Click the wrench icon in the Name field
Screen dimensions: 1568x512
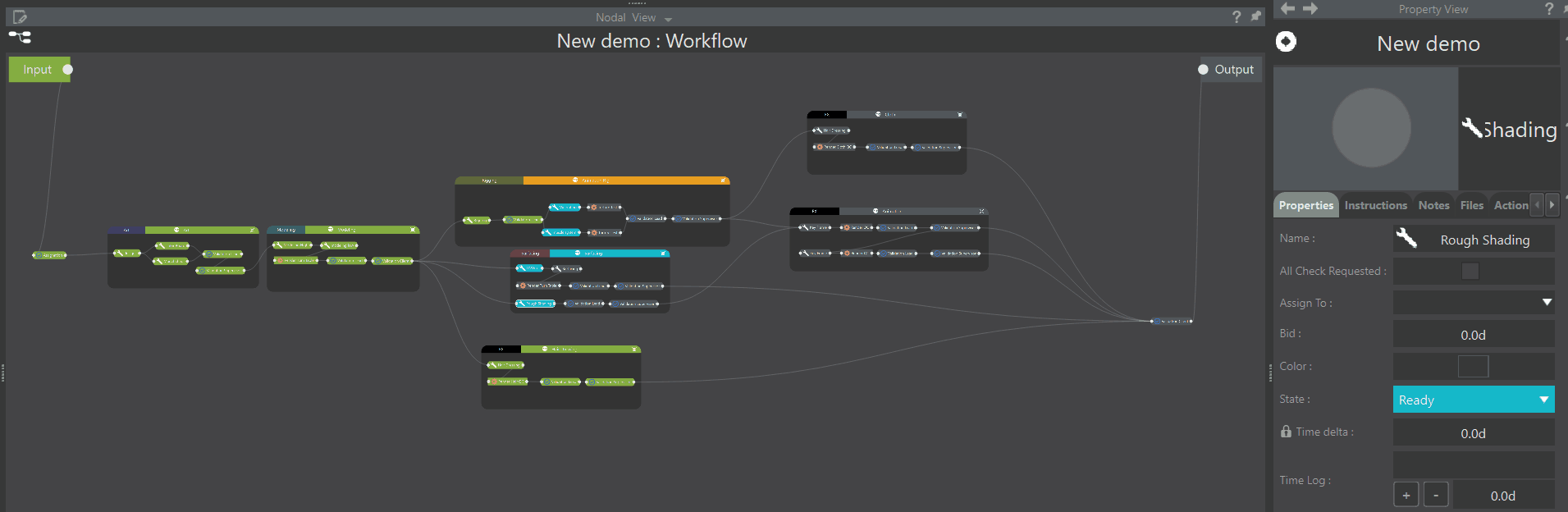tap(1406, 239)
